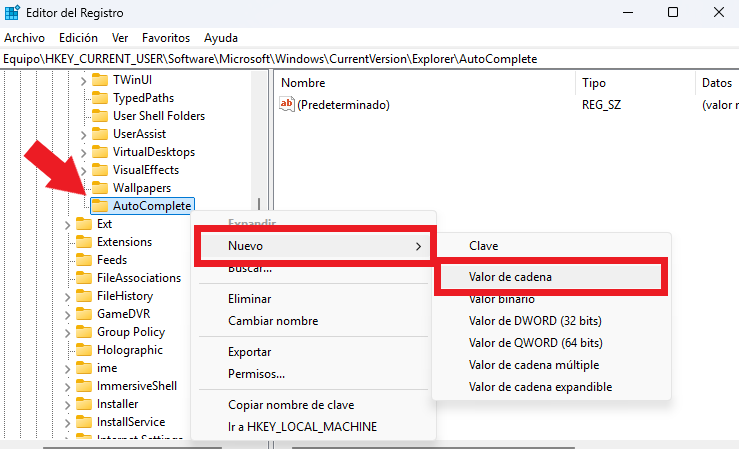Open the Nuevo submenu in context menu
This screenshot has width=739, height=449.
click(x=315, y=246)
